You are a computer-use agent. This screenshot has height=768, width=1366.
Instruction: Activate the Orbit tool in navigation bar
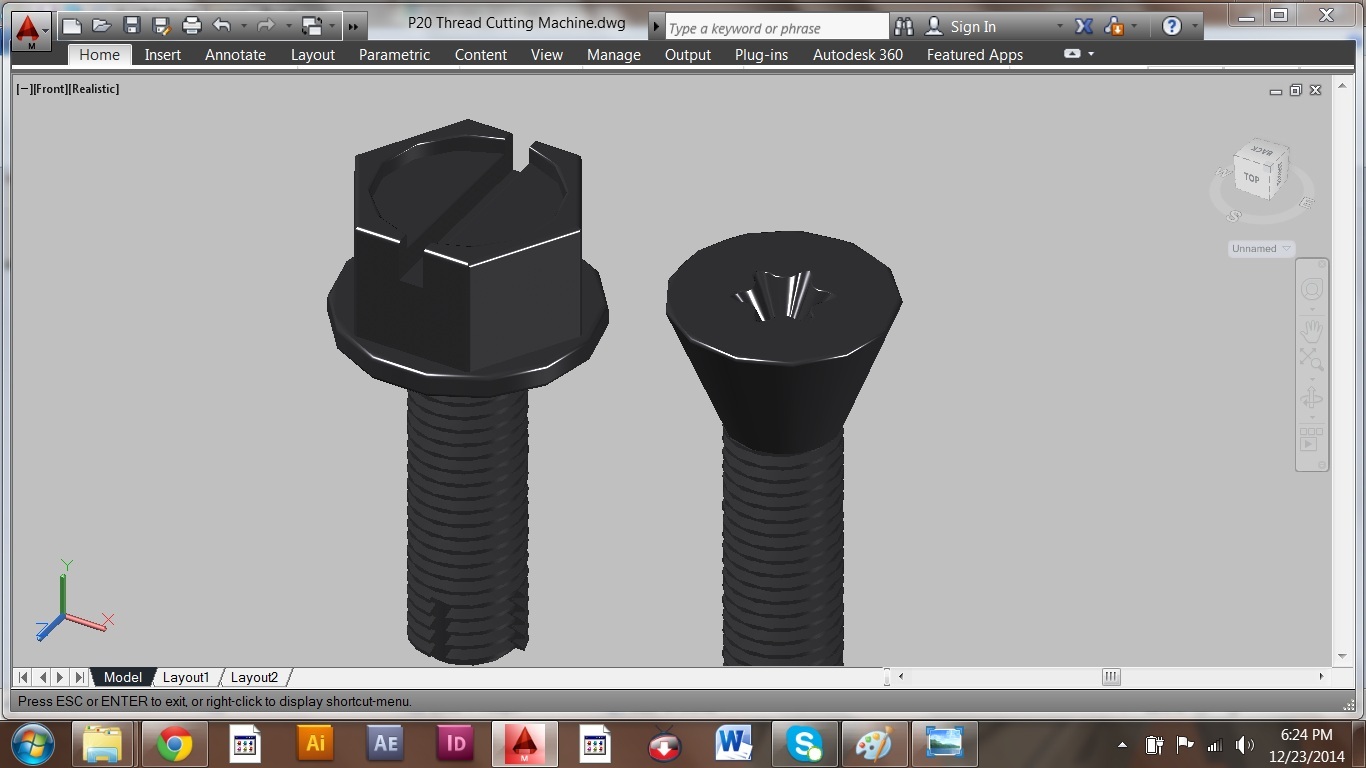(1311, 399)
